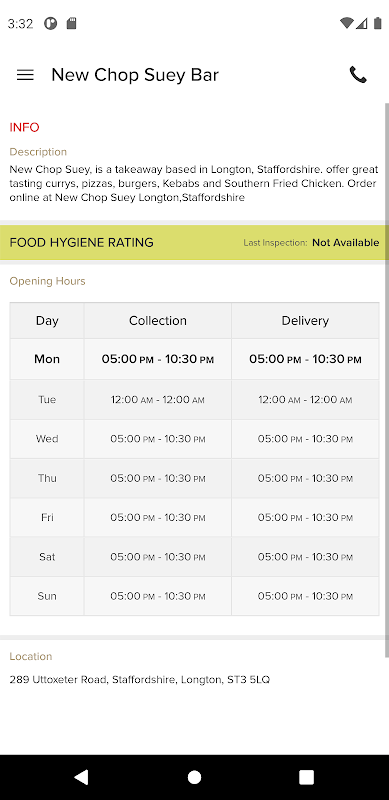Tap the restaurant description paragraph

point(193,183)
